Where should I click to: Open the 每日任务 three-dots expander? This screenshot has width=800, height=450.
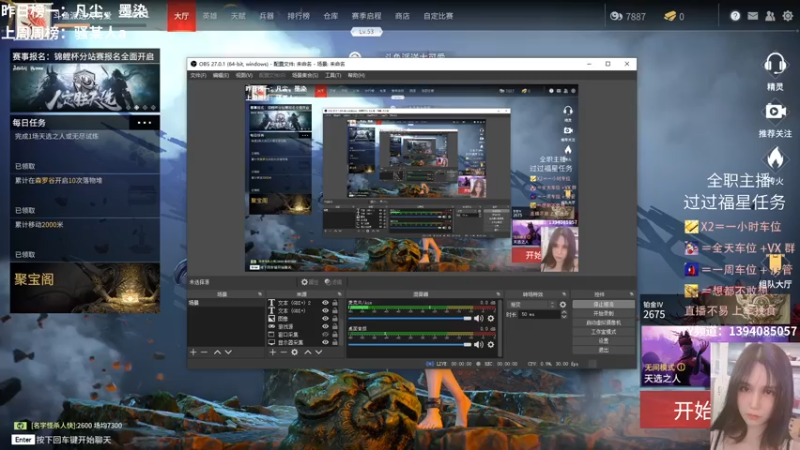tap(144, 122)
